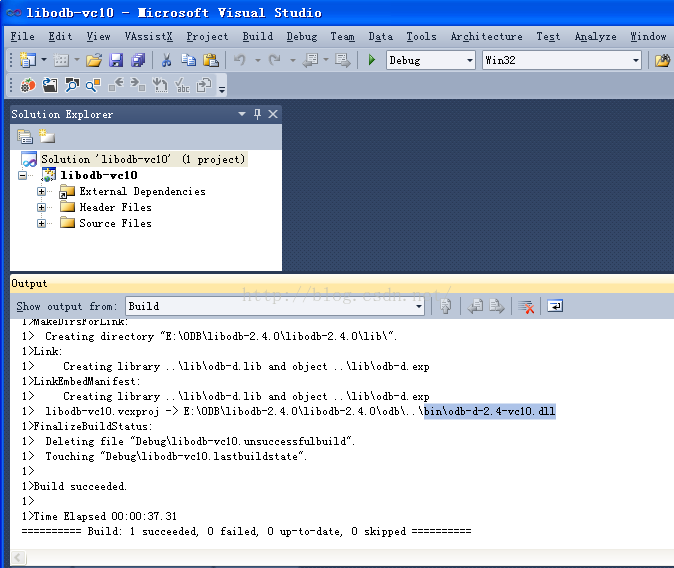Click the VA find symbol binoculars icon
The height and width of the screenshot is (568, 674).
point(72,85)
